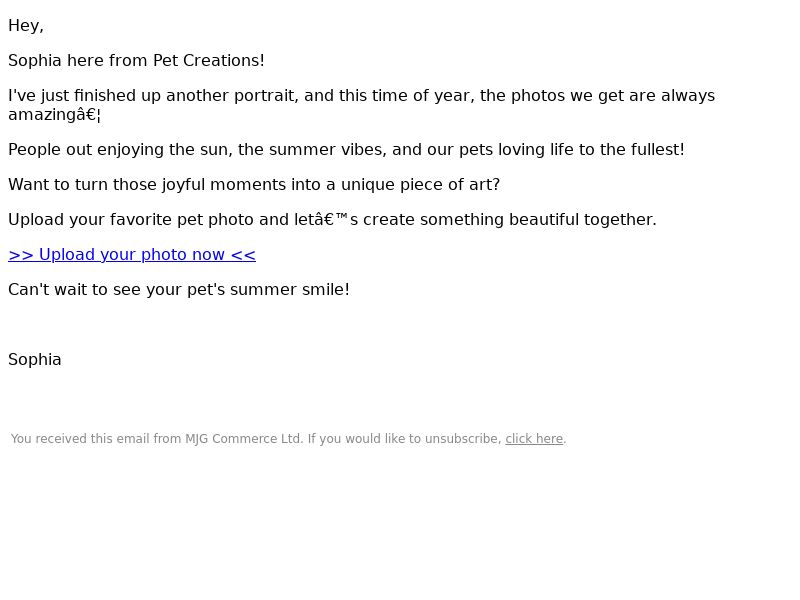Screen dimensions: 800x600
Task: Click the 'You received this email' footer text
Action: (96, 439)
